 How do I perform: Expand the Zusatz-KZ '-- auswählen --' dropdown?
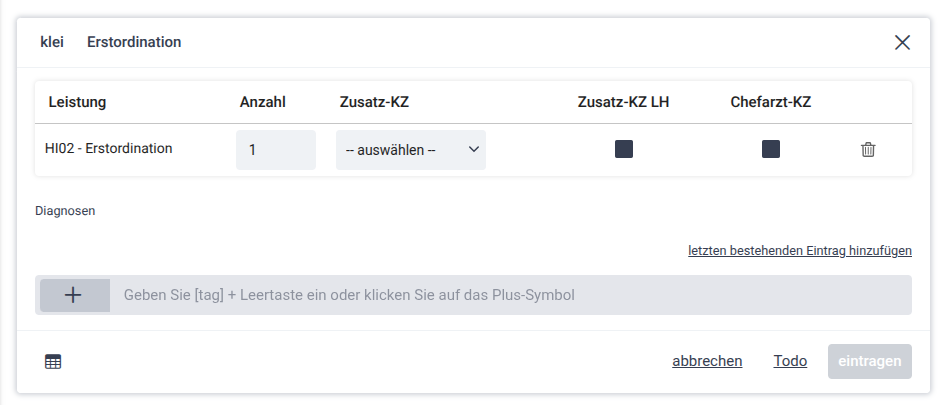click(x=411, y=150)
